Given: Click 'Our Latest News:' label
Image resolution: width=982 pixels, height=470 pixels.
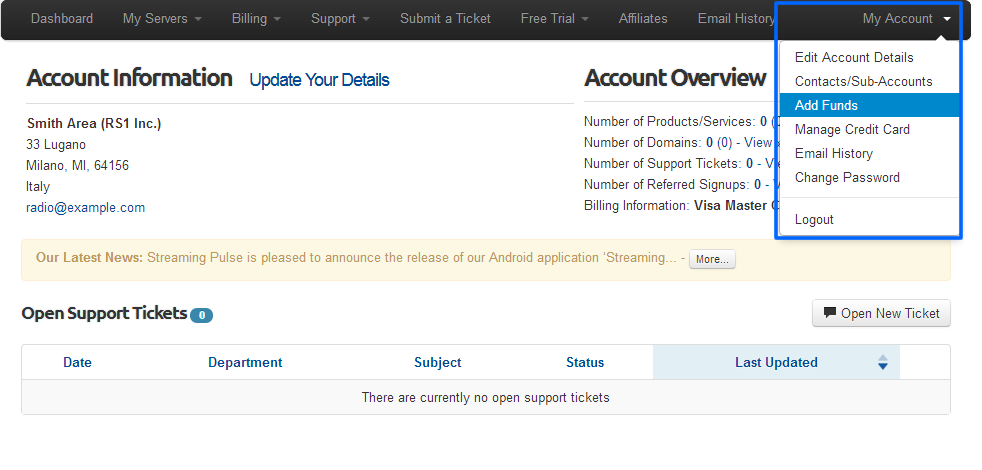Looking at the screenshot, I should [90, 258].
